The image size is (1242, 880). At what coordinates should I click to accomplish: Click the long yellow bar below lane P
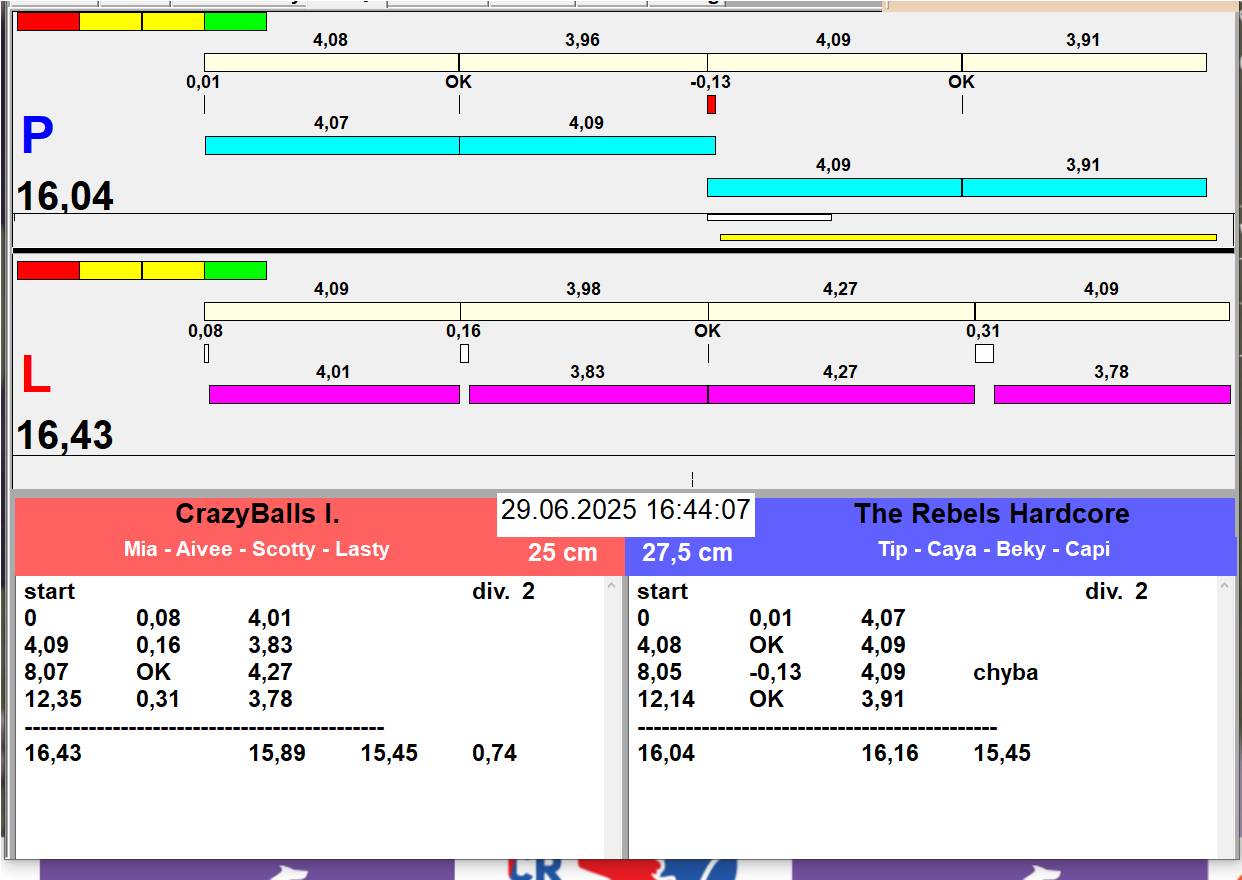click(x=967, y=237)
